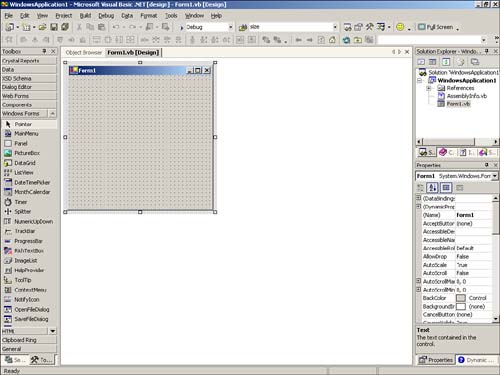Expand the (DynamicProperties) property group
The height and width of the screenshot is (375, 500).
coord(419,206)
